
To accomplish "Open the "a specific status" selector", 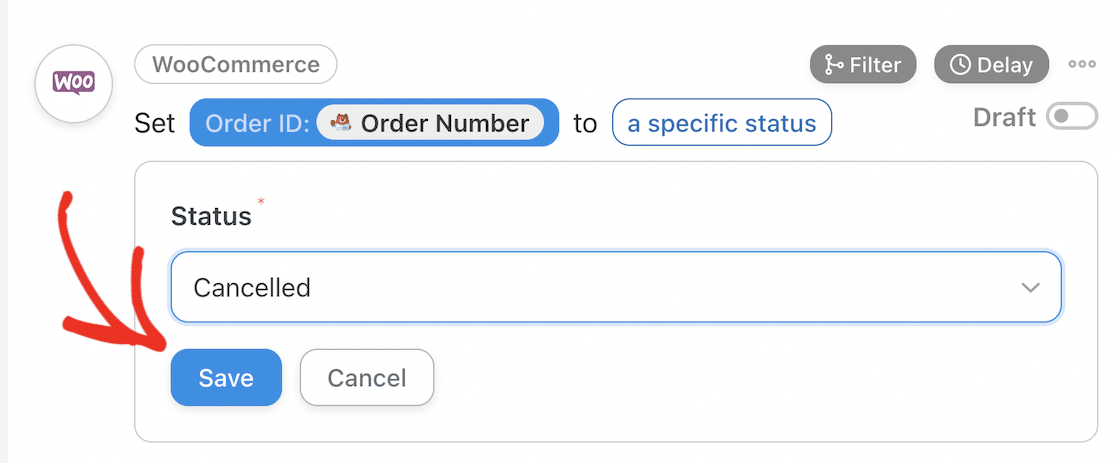I will point(721,123).
